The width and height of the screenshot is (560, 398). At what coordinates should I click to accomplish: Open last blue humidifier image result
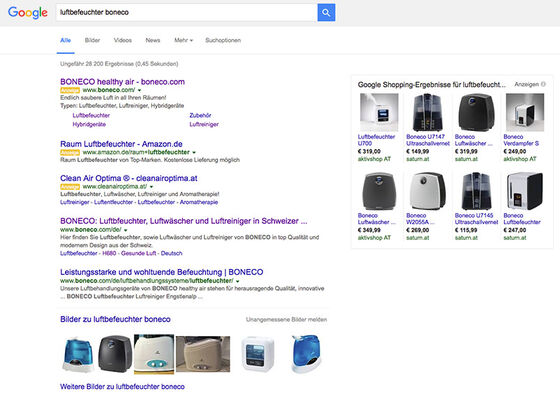coord(306,354)
